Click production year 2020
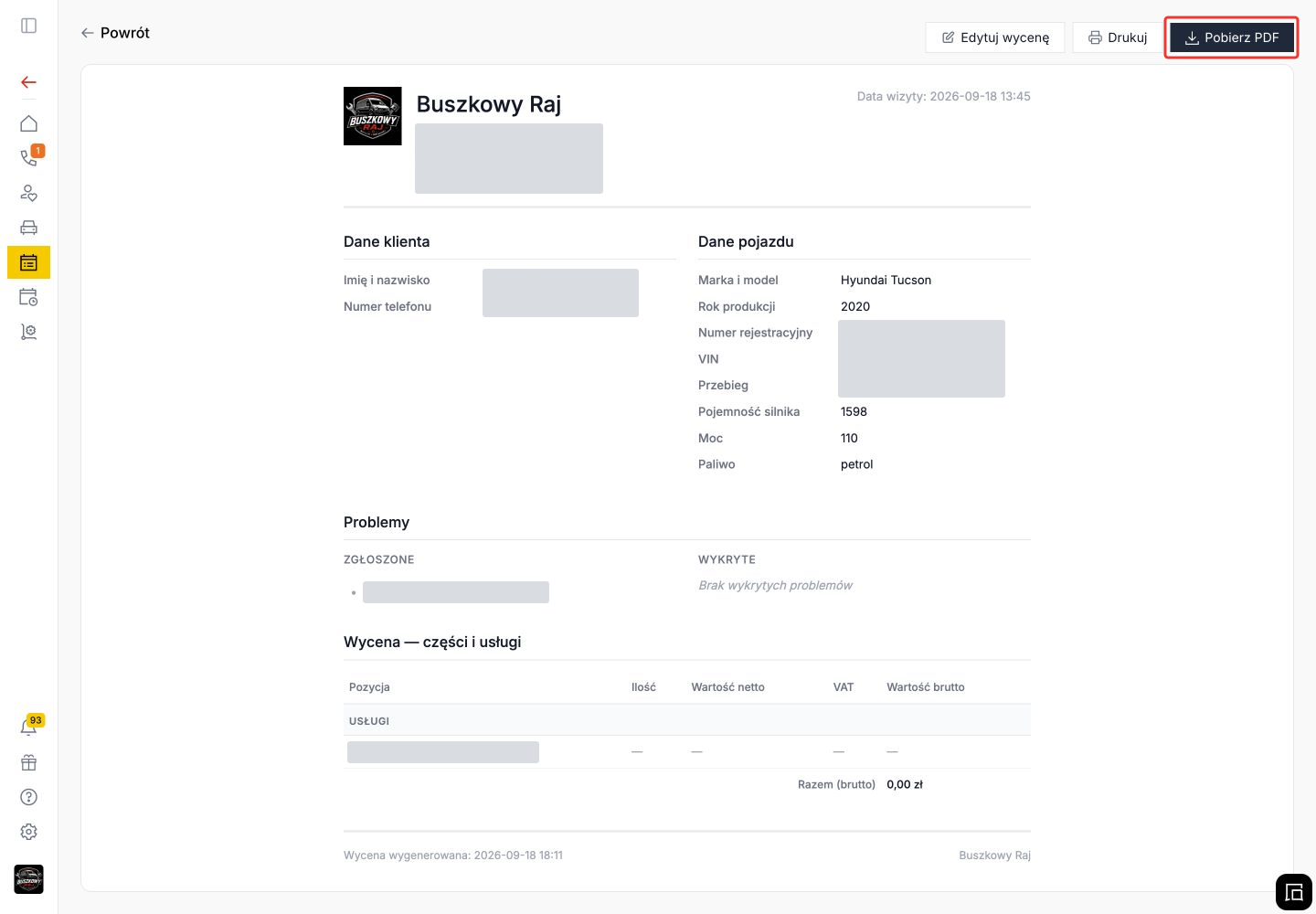Image resolution: width=1316 pixels, height=914 pixels. point(855,307)
